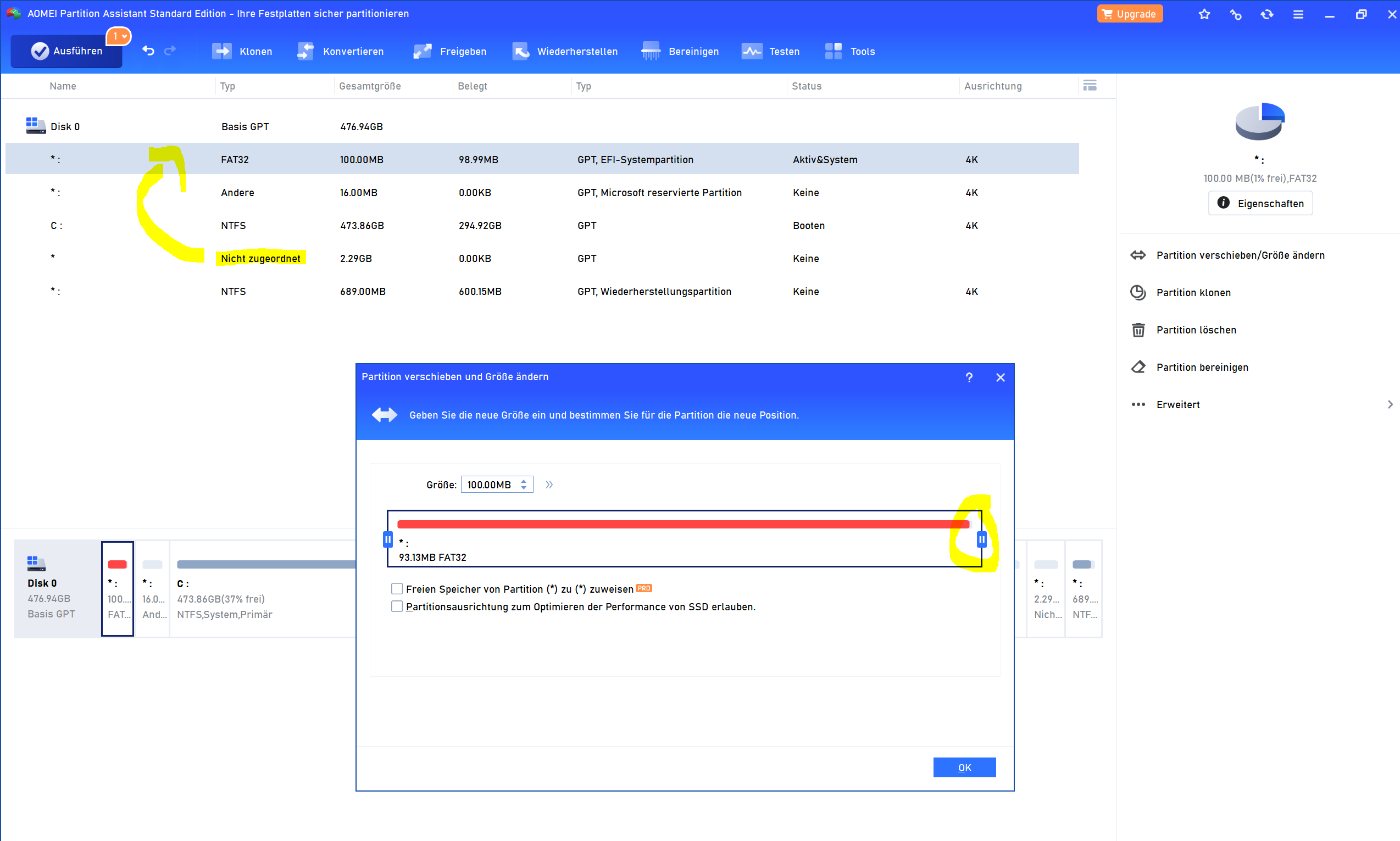This screenshot has width=1400, height=841.
Task: Open the Testen tool
Action: tap(752, 51)
